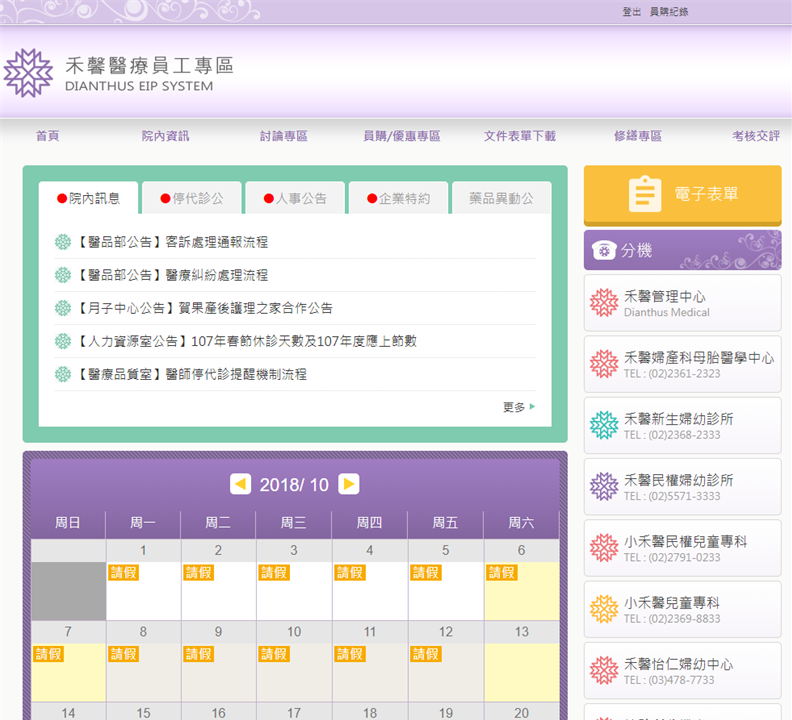
Task: Switch to the 企業特約 tab
Action: (x=399, y=198)
